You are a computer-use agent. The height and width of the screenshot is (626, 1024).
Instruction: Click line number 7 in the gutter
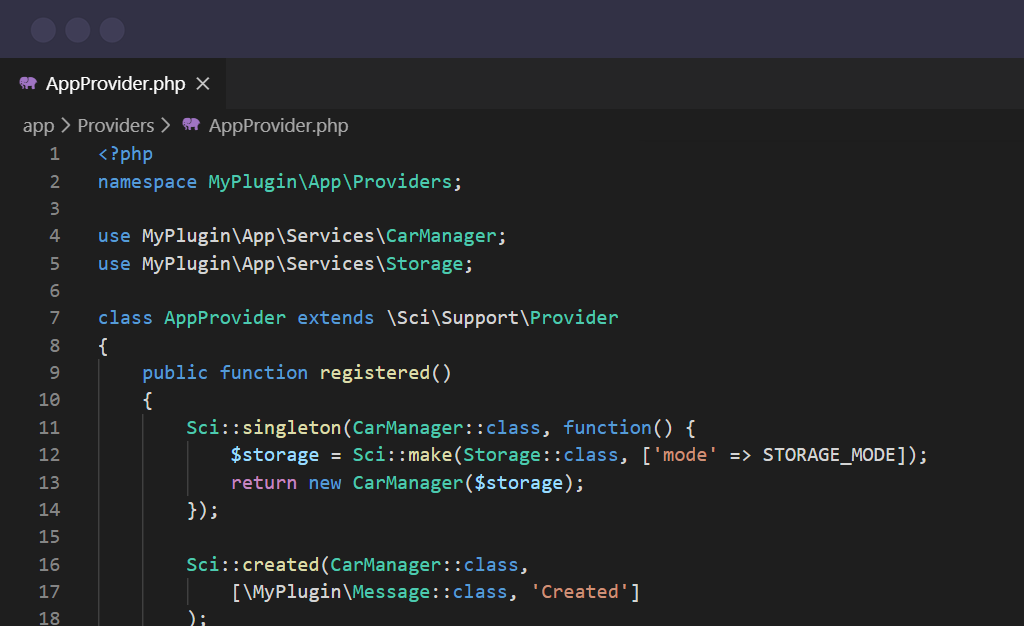[55, 318]
